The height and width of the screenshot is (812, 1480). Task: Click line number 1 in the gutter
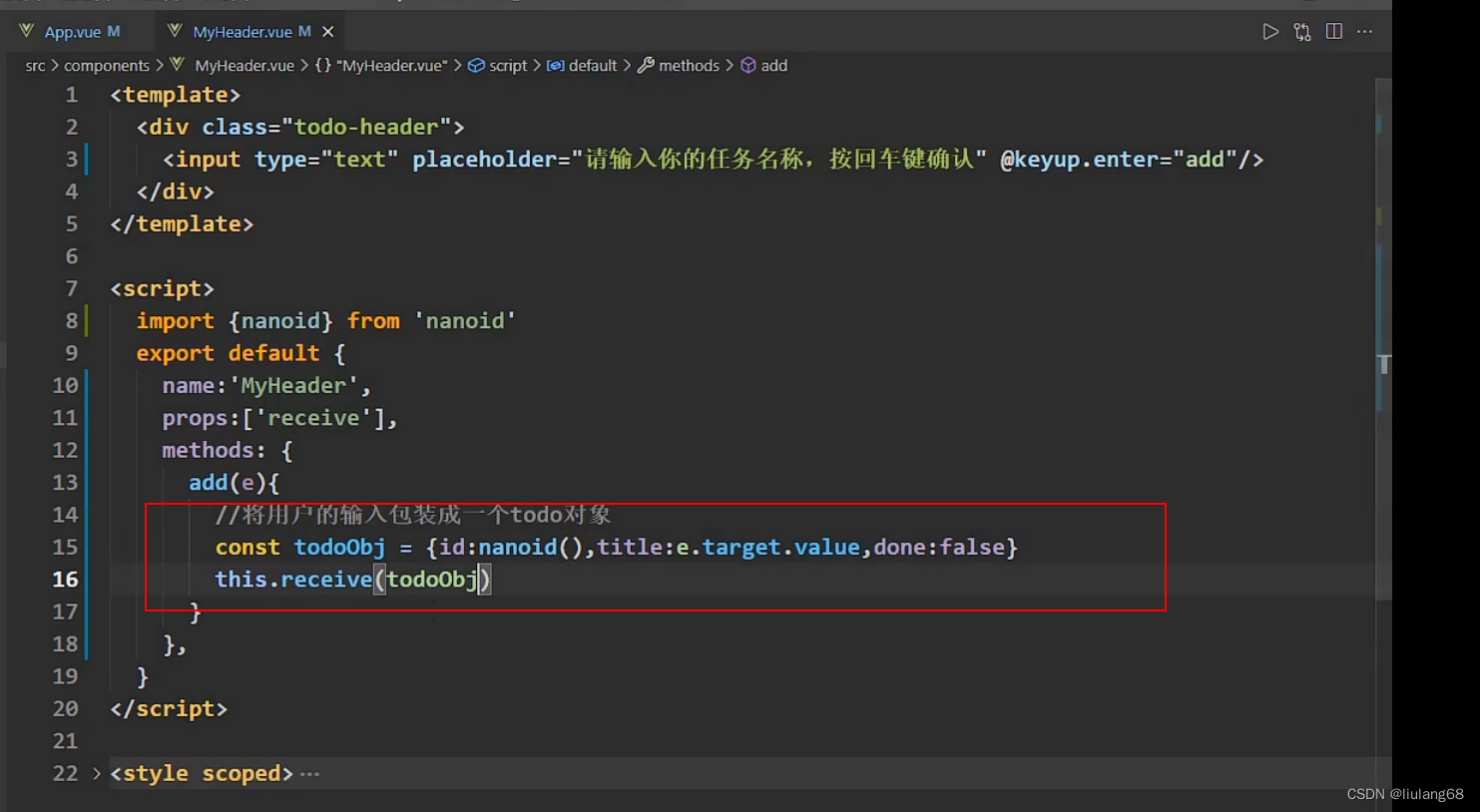[71, 95]
